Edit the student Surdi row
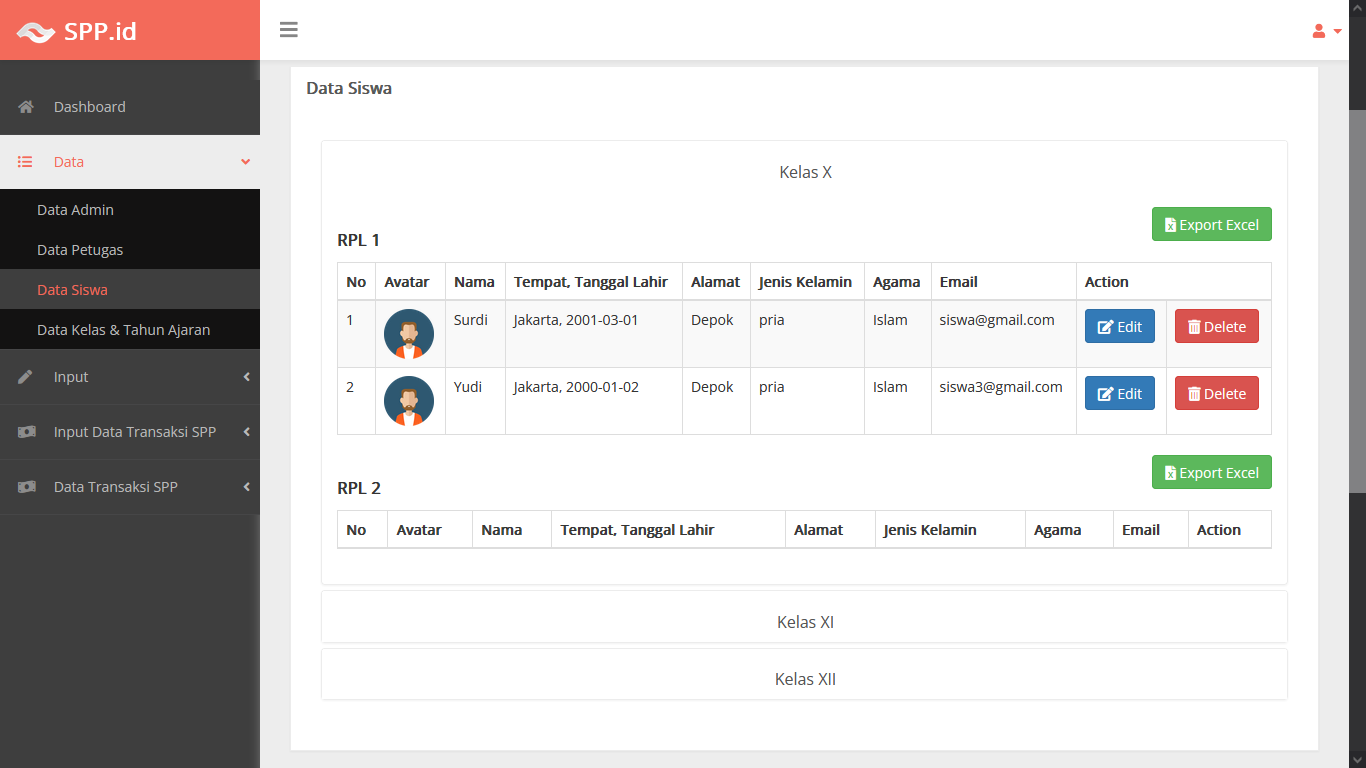 click(1119, 327)
